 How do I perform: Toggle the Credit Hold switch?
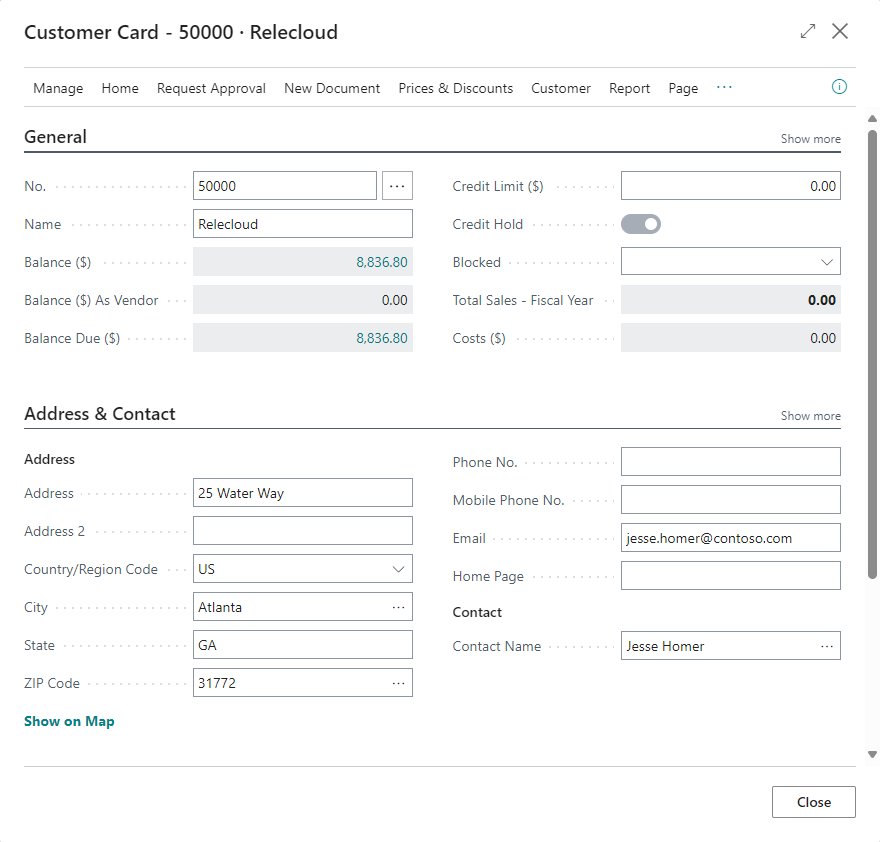(641, 224)
